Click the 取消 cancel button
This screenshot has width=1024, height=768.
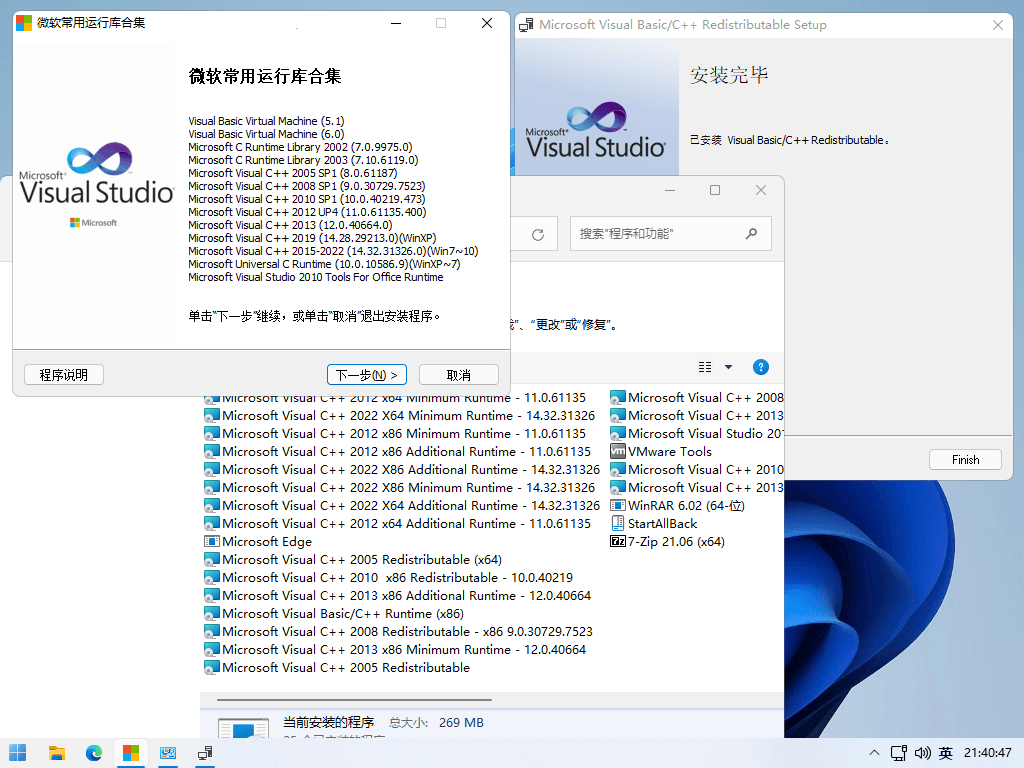[458, 375]
